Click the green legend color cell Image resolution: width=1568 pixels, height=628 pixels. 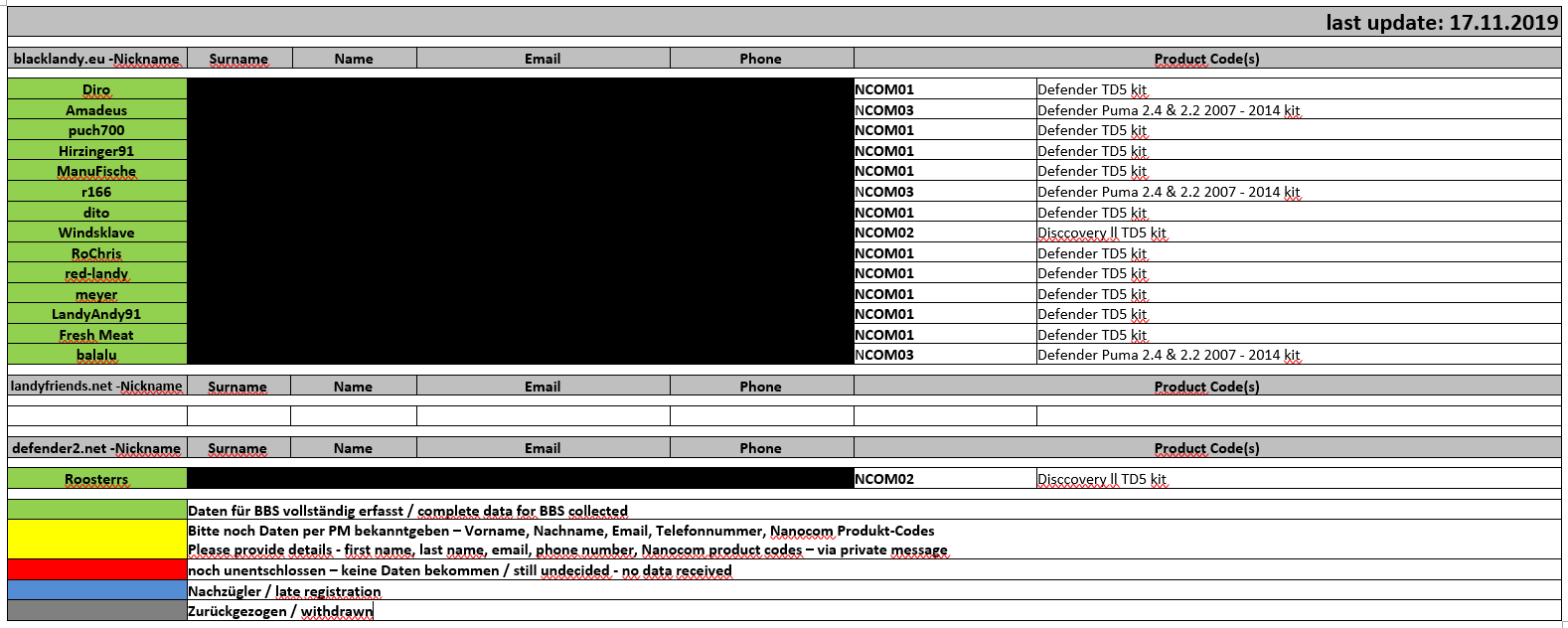pos(96,510)
